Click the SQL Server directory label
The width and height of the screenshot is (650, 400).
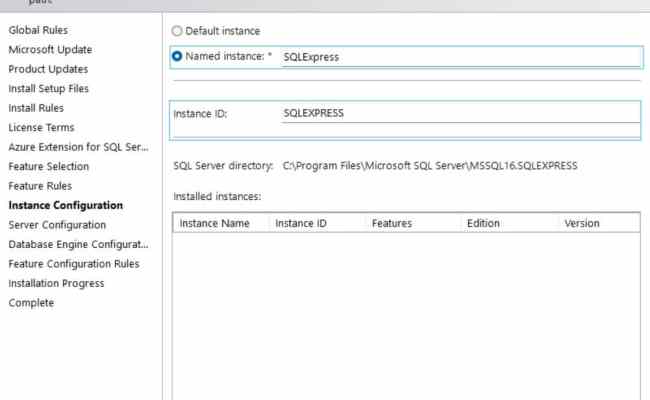223,166
